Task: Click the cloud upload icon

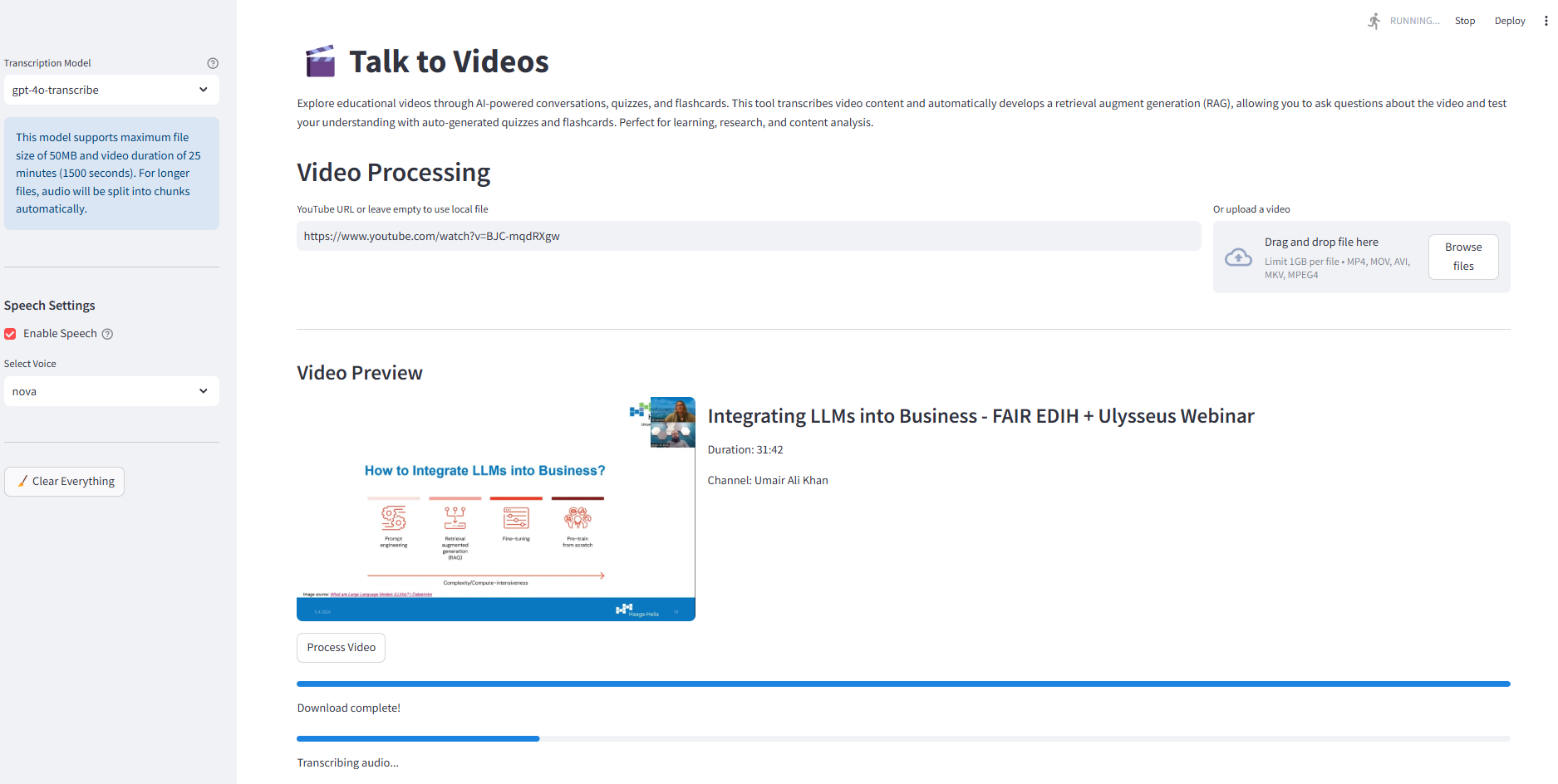Action: click(x=1238, y=257)
